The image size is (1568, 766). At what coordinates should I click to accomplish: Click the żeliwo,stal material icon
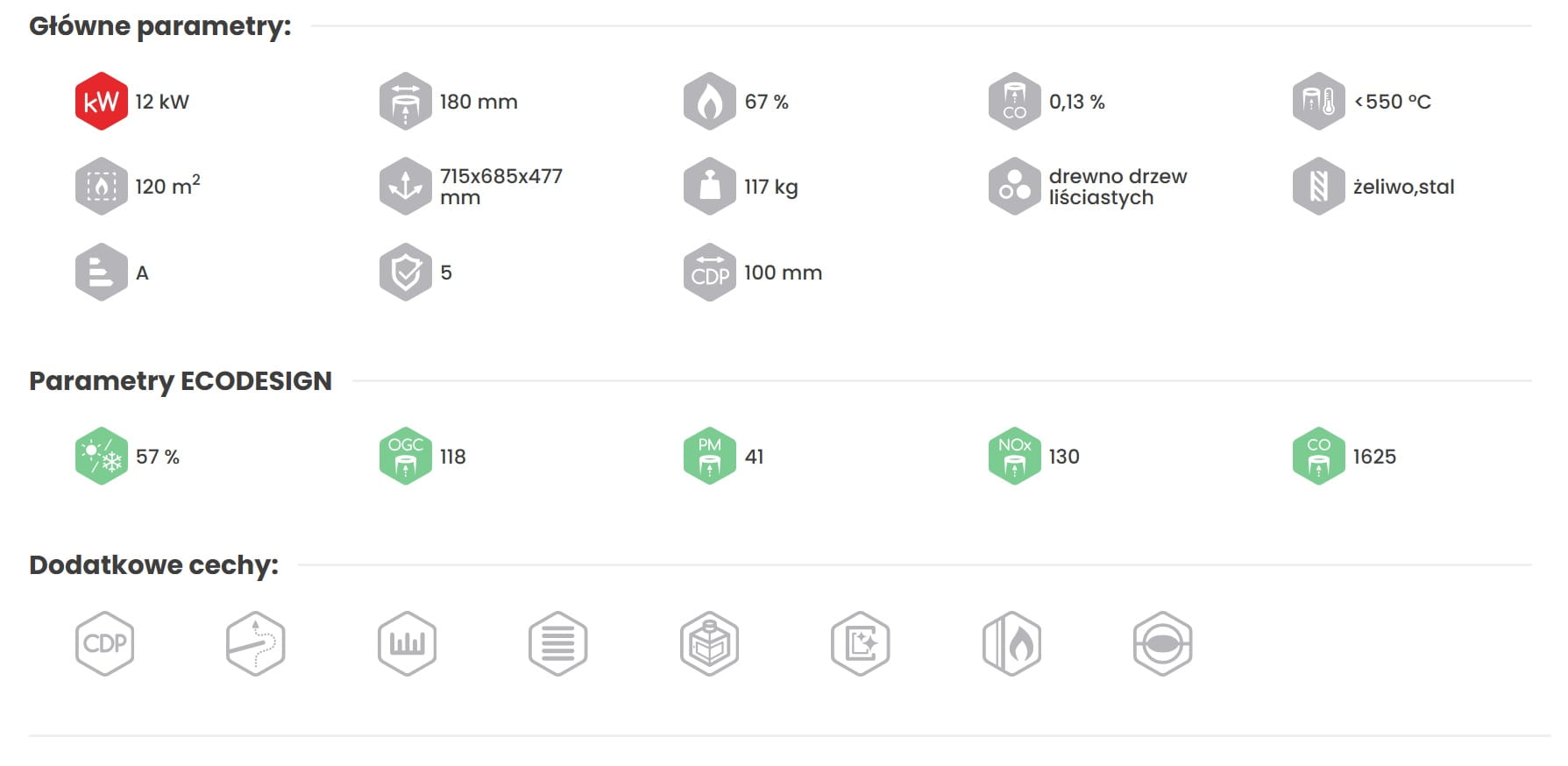(1318, 187)
